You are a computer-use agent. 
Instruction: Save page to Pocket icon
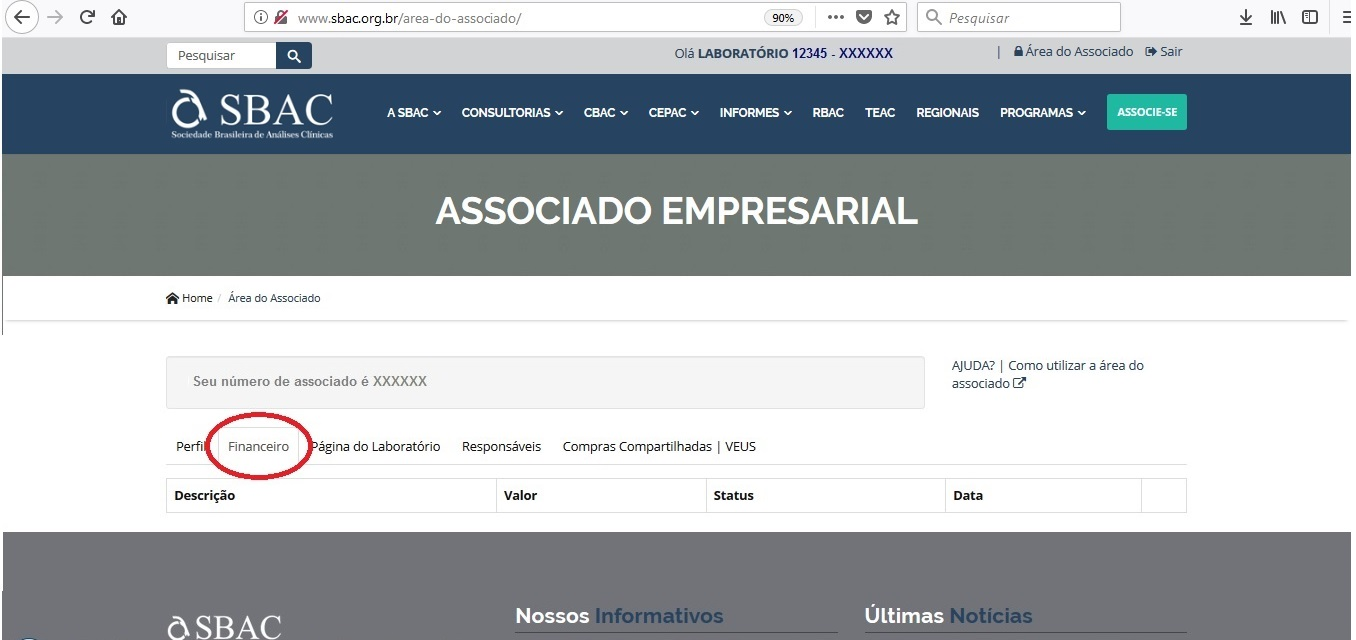[x=864, y=17]
